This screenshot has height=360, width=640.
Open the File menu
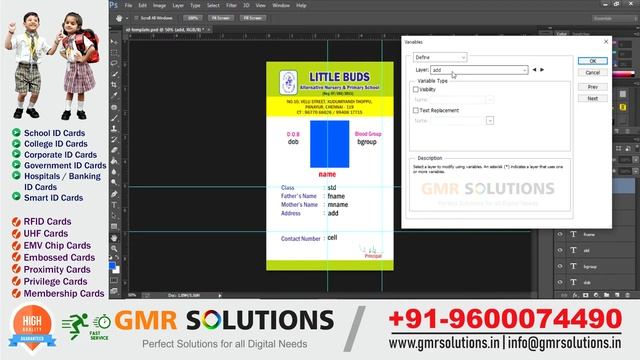(128, 5)
